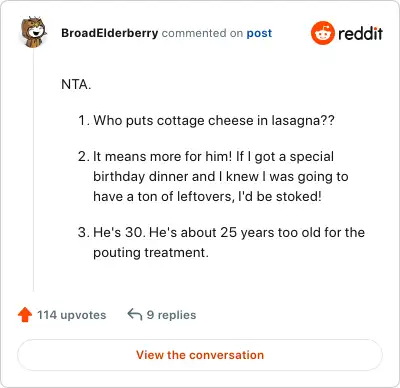Click the 'pouting treatment.' line

(x=151, y=252)
